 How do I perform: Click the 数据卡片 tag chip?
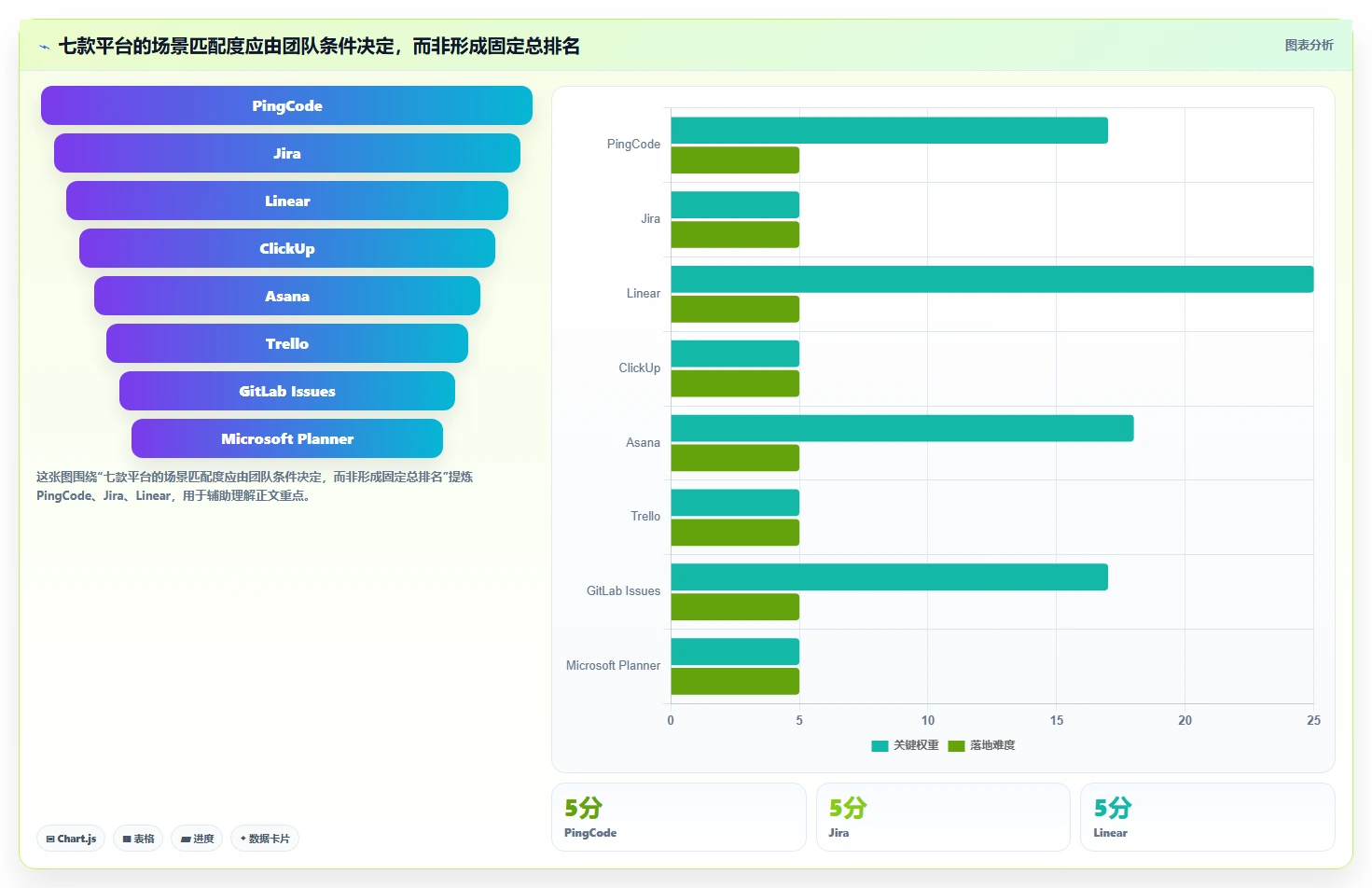(265, 839)
